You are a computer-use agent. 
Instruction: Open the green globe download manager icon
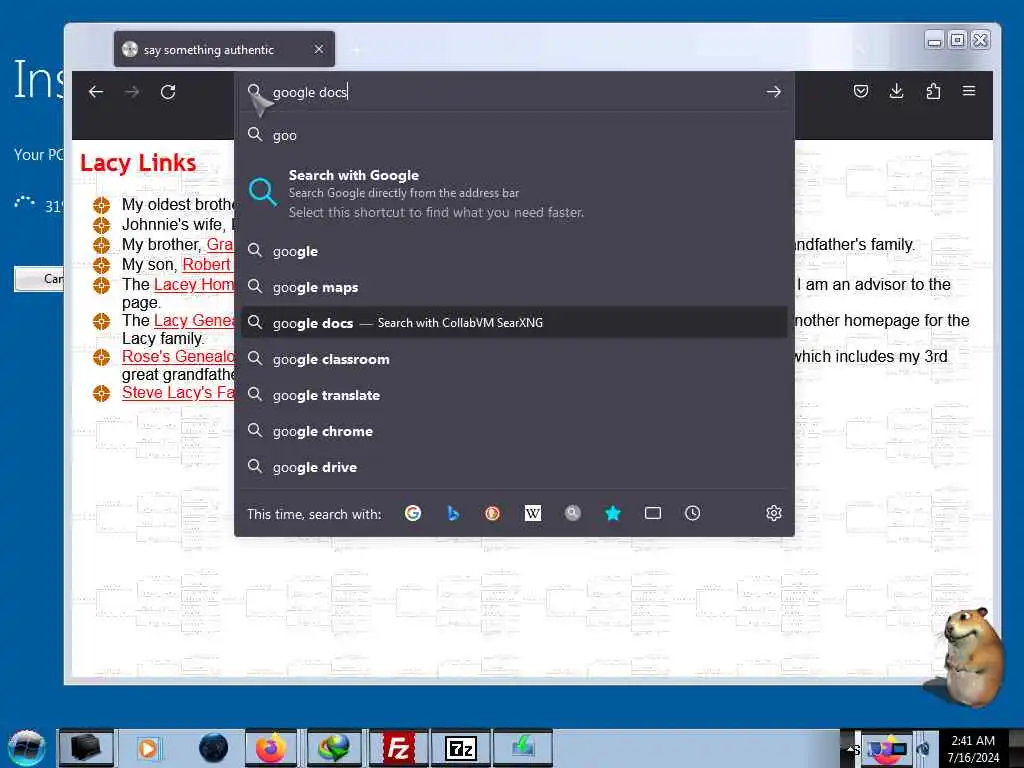[x=334, y=748]
